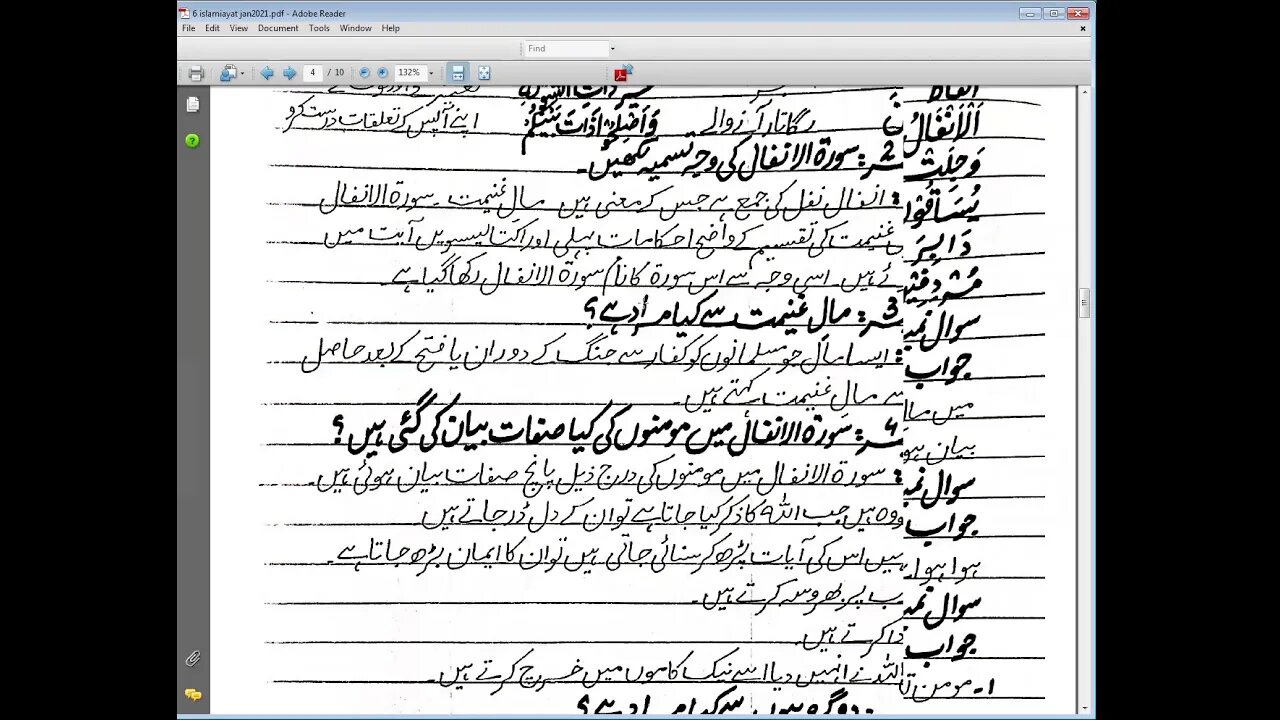Zoom in with the plus button
This screenshot has width=1280, height=720.
coord(382,73)
